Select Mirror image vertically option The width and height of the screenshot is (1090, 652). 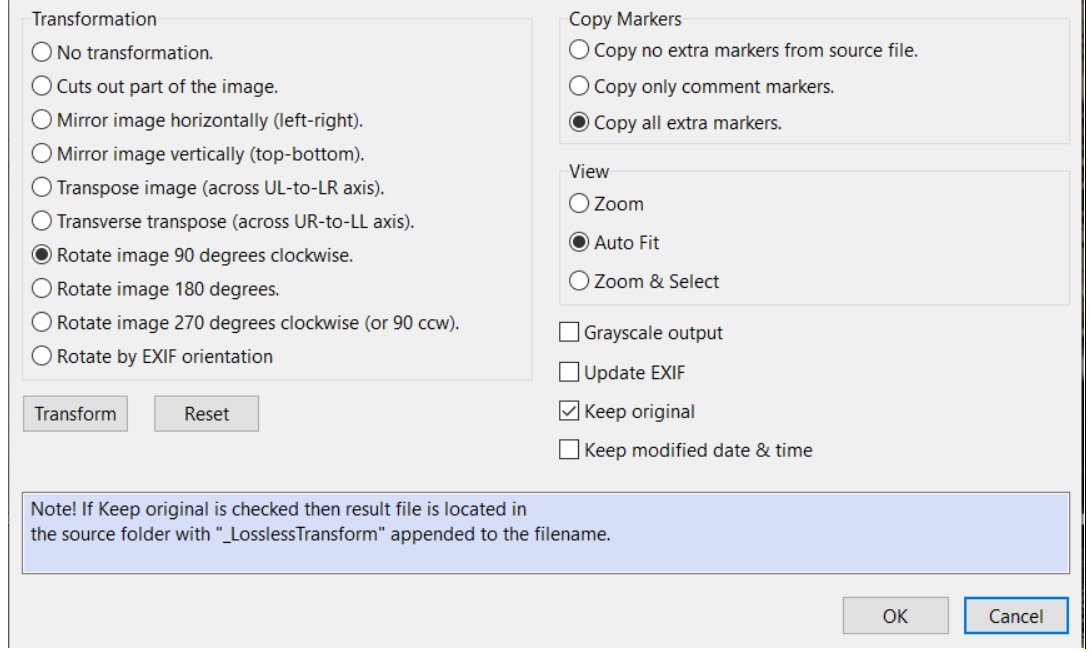(x=42, y=154)
